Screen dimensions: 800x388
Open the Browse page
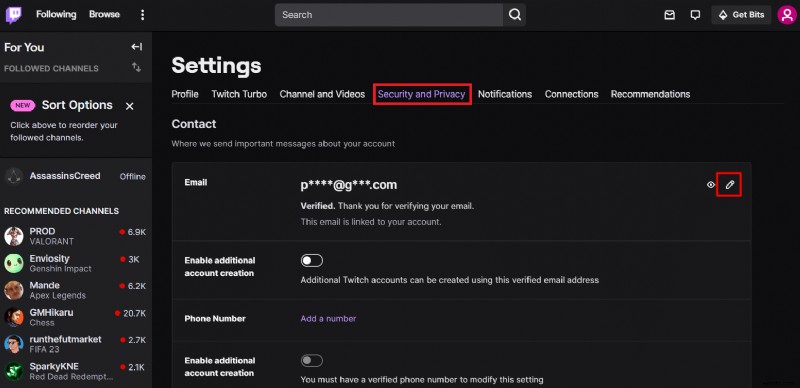click(104, 15)
